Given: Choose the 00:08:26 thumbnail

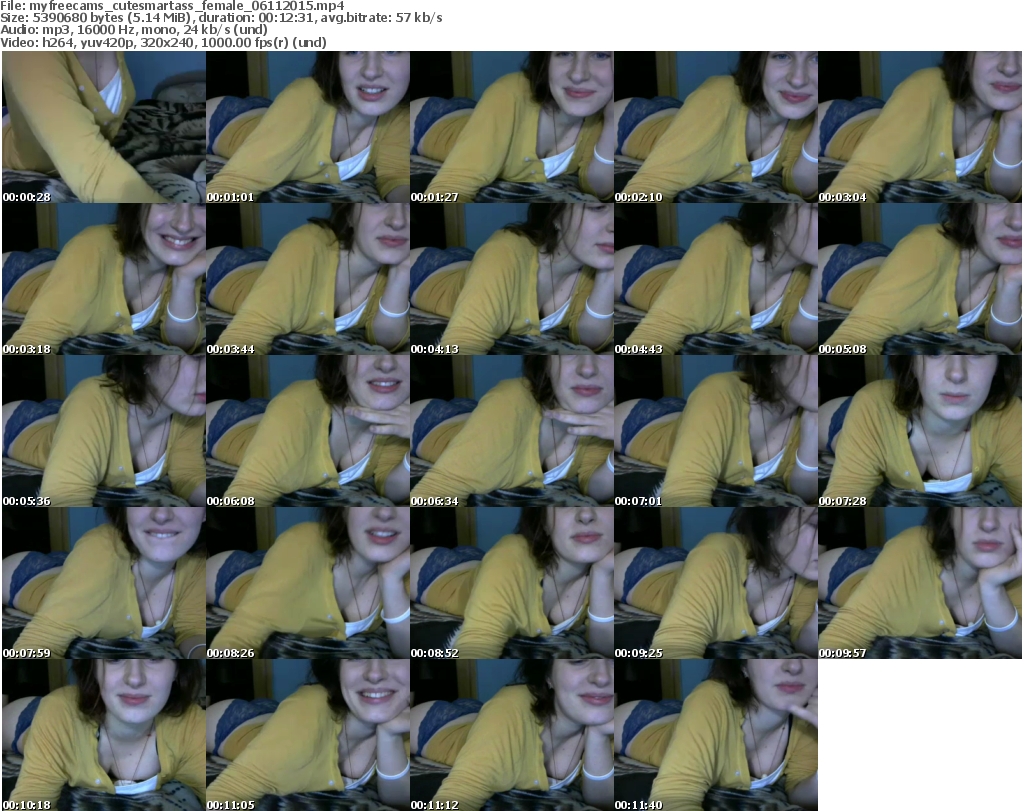Looking at the screenshot, I should pos(308,583).
